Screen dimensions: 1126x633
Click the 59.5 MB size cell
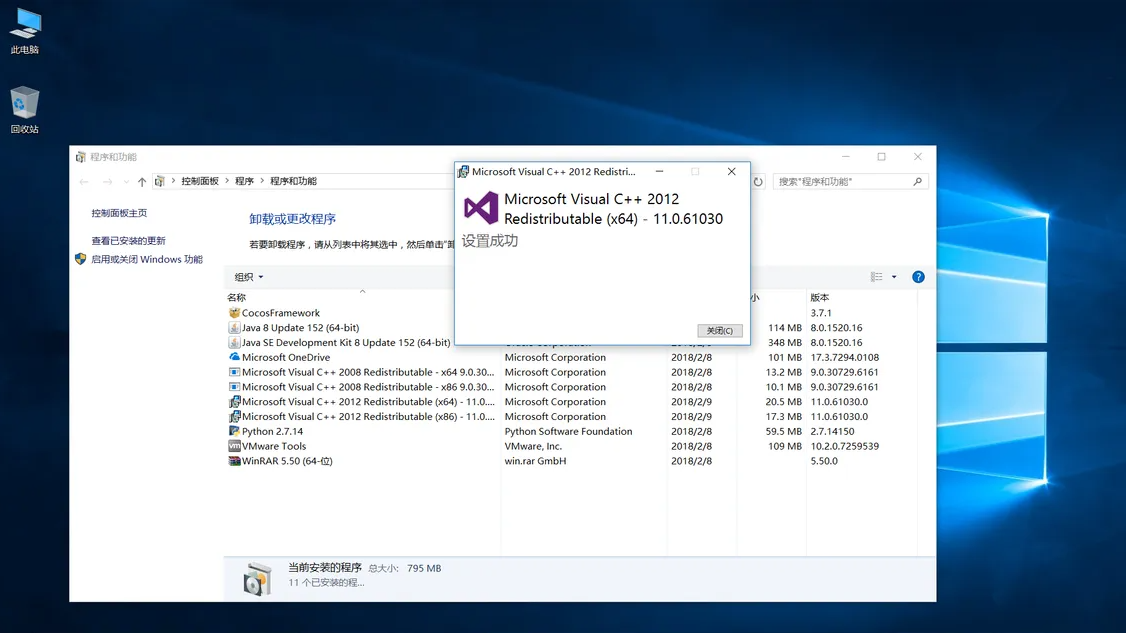[x=783, y=431]
